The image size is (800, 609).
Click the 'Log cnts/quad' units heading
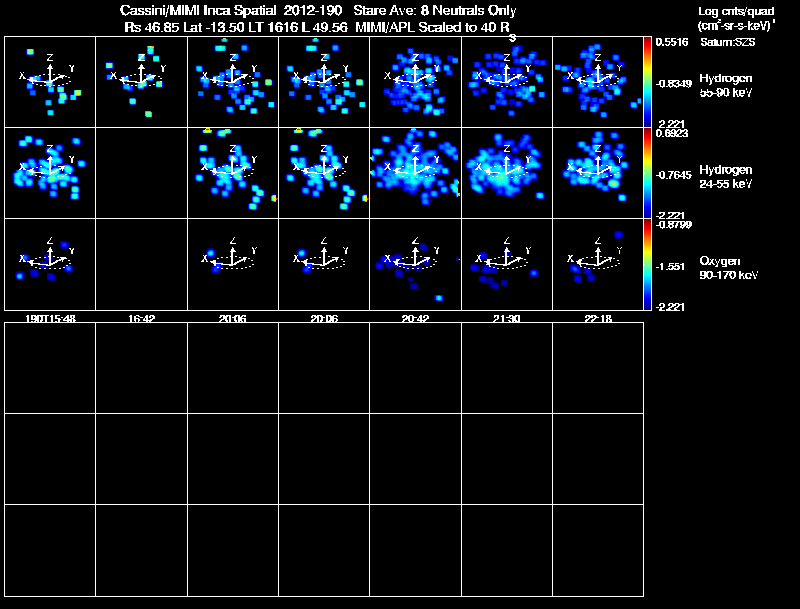point(736,11)
